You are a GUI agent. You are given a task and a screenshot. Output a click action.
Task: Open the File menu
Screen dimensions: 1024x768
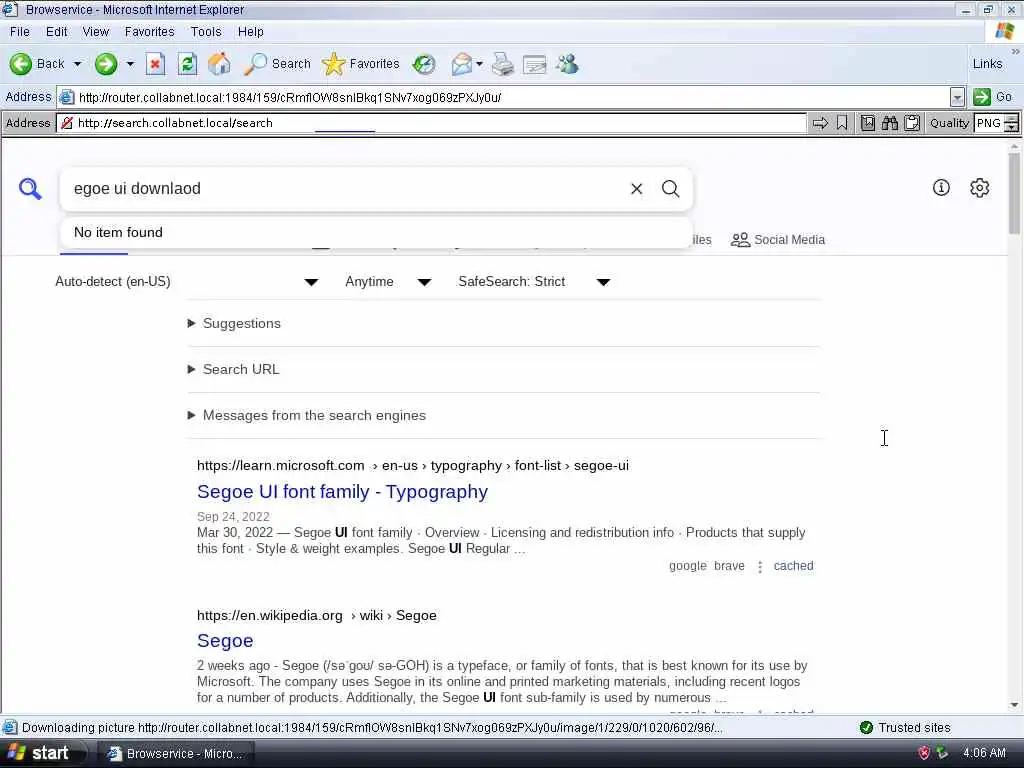(20, 31)
